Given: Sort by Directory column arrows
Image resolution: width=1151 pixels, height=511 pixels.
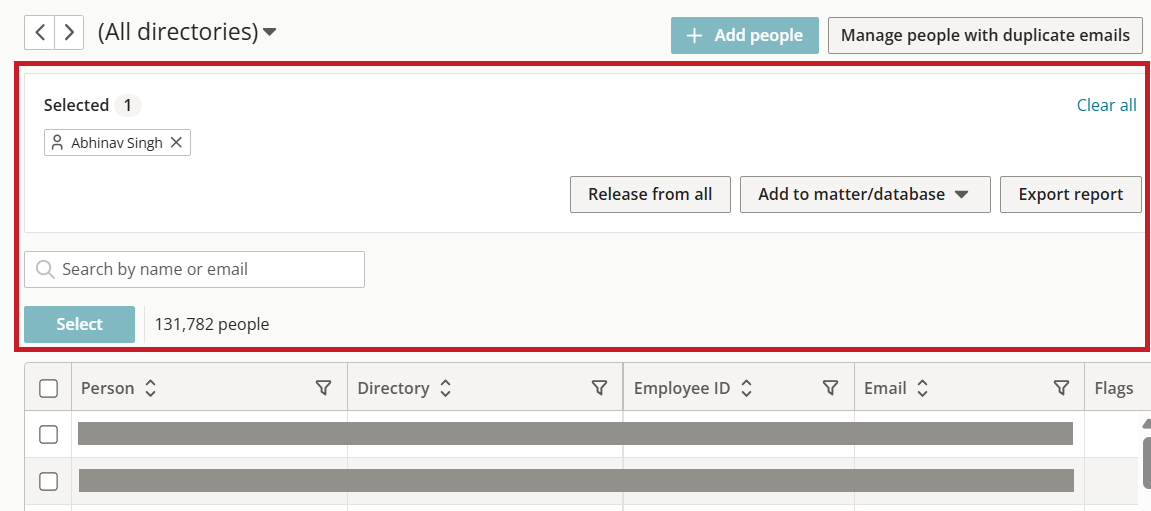Looking at the screenshot, I should [445, 388].
